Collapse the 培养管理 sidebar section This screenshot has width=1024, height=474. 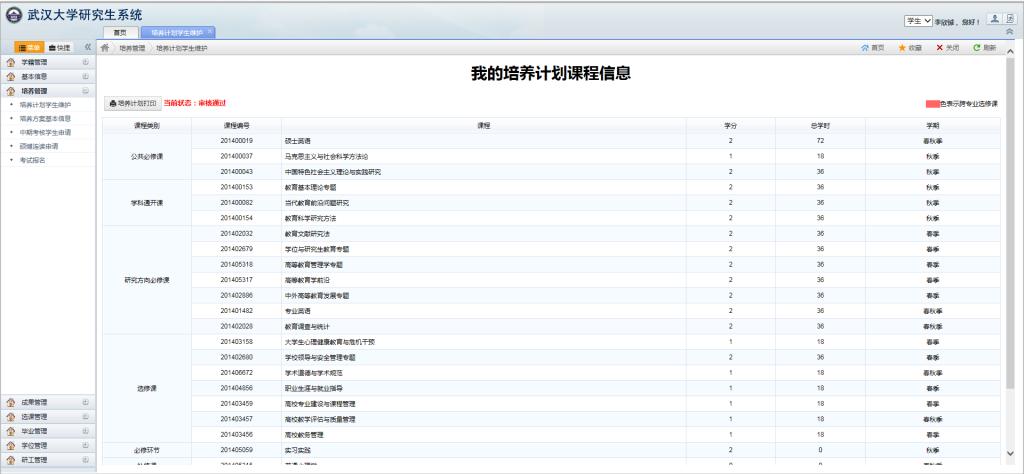click(85, 90)
